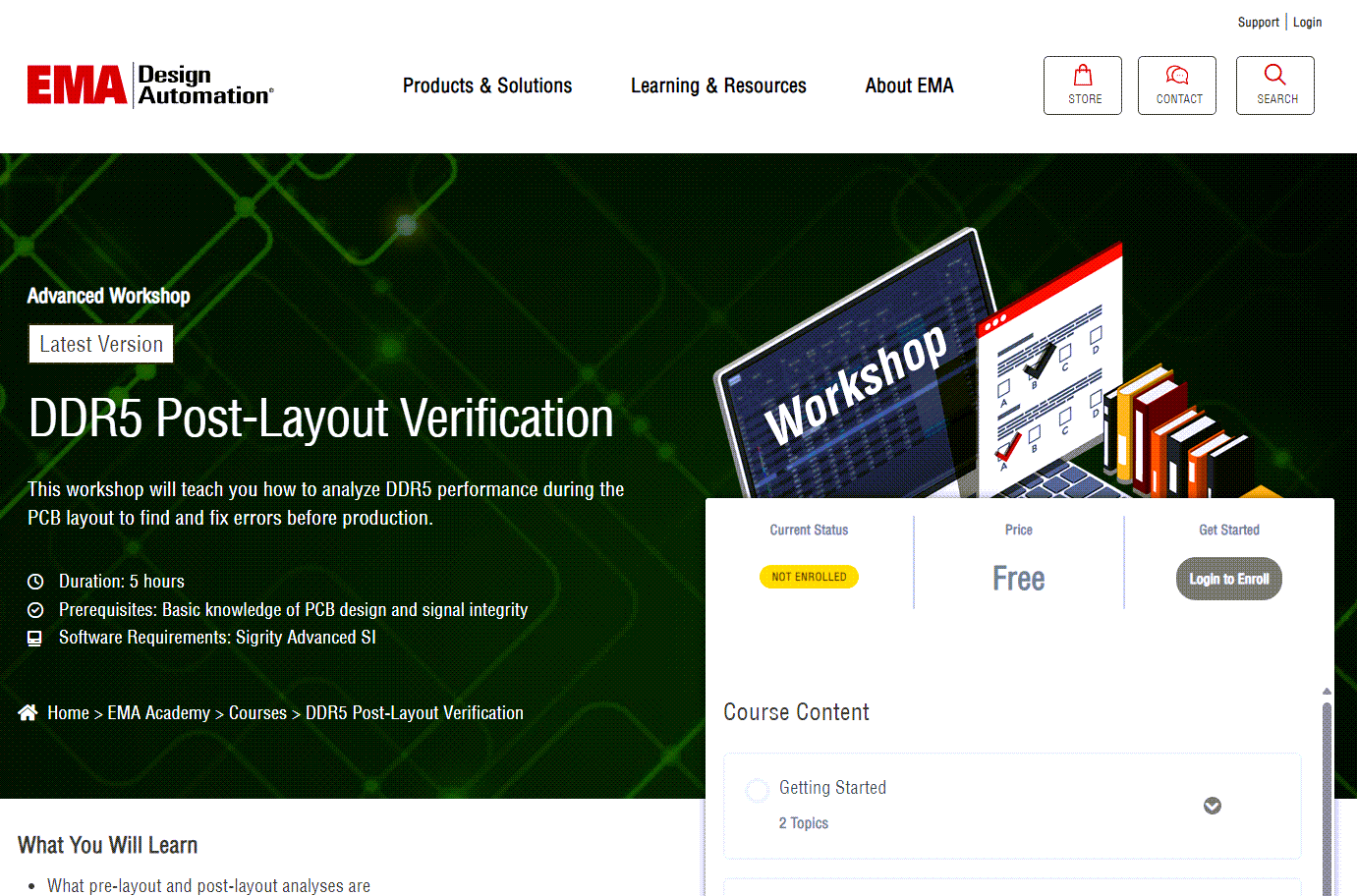This screenshot has width=1357, height=896.
Task: Go to Courses breadcrumb link
Action: coord(257,712)
